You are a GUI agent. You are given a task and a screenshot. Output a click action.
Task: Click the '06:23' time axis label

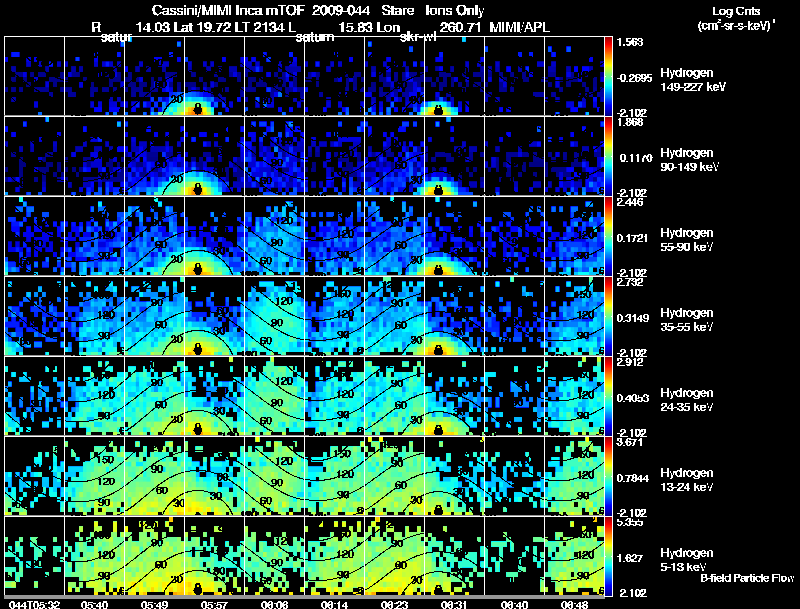tap(394, 604)
